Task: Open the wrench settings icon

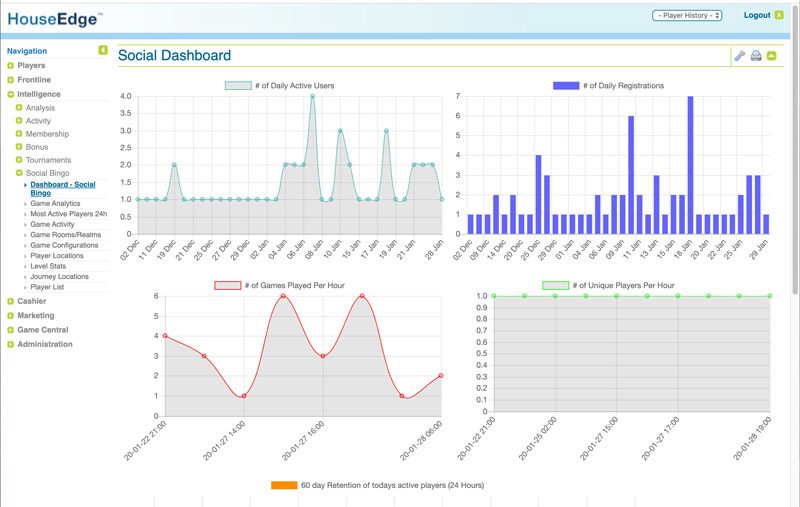Action: [740, 56]
